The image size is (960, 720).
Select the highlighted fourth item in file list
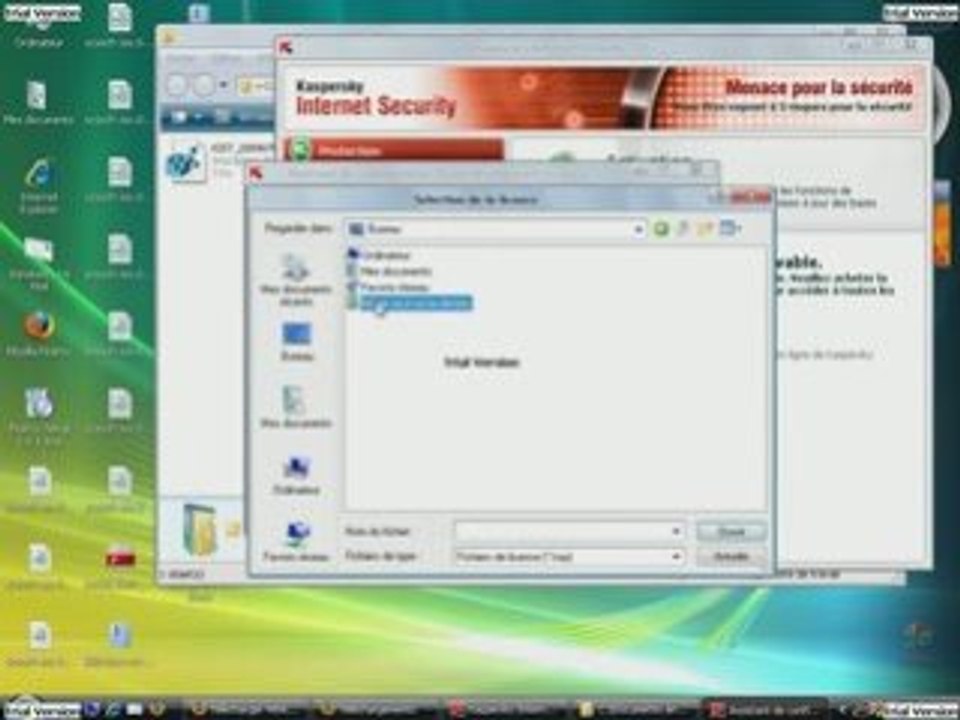pos(410,302)
